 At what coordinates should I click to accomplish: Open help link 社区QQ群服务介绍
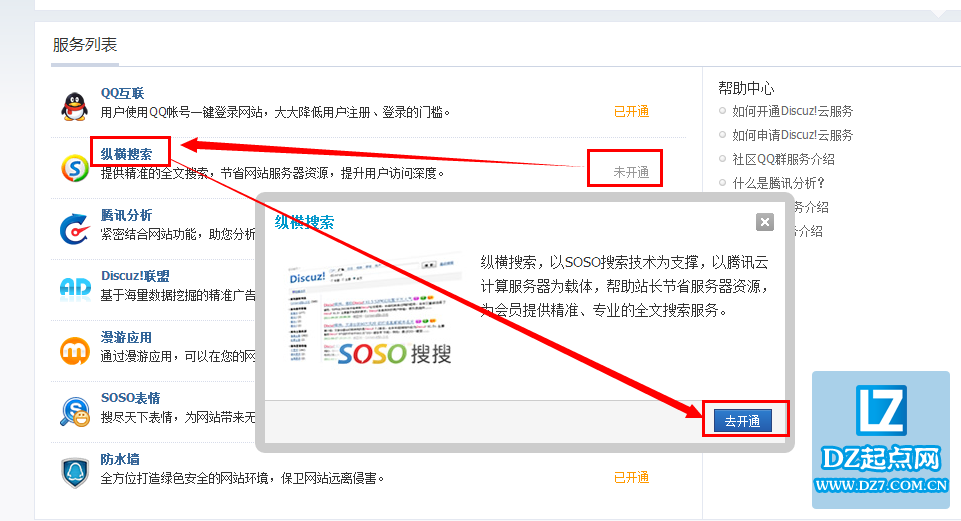pyautogui.click(x=783, y=159)
